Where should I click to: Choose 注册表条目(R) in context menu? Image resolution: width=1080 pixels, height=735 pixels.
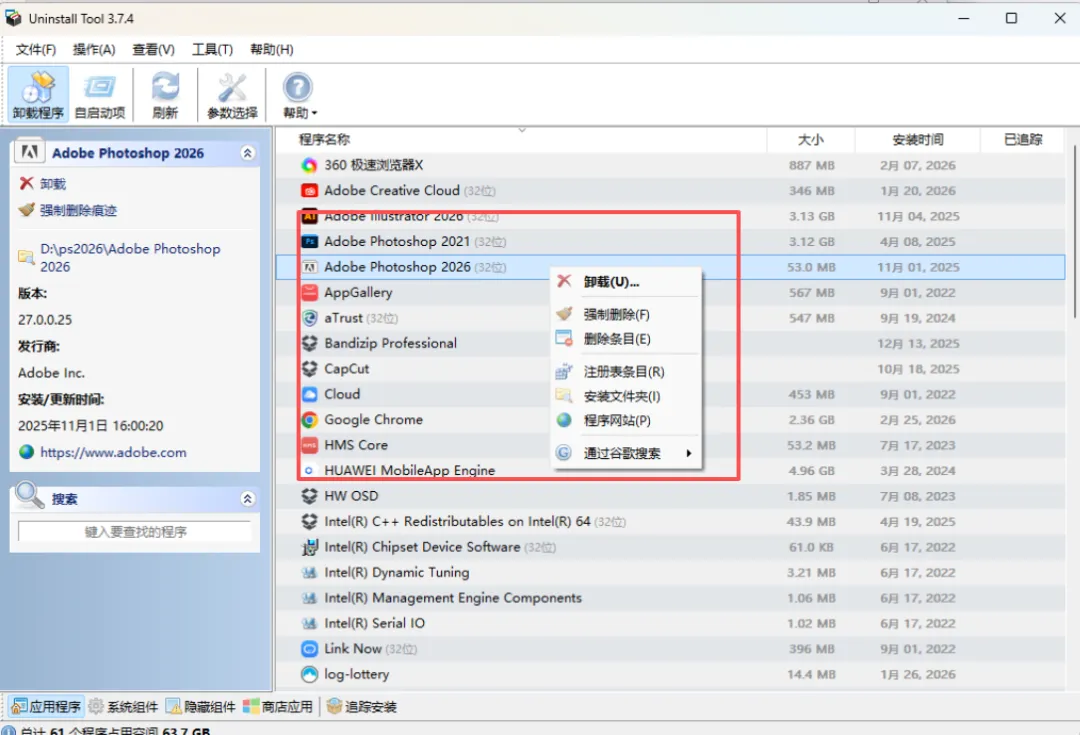point(626,371)
